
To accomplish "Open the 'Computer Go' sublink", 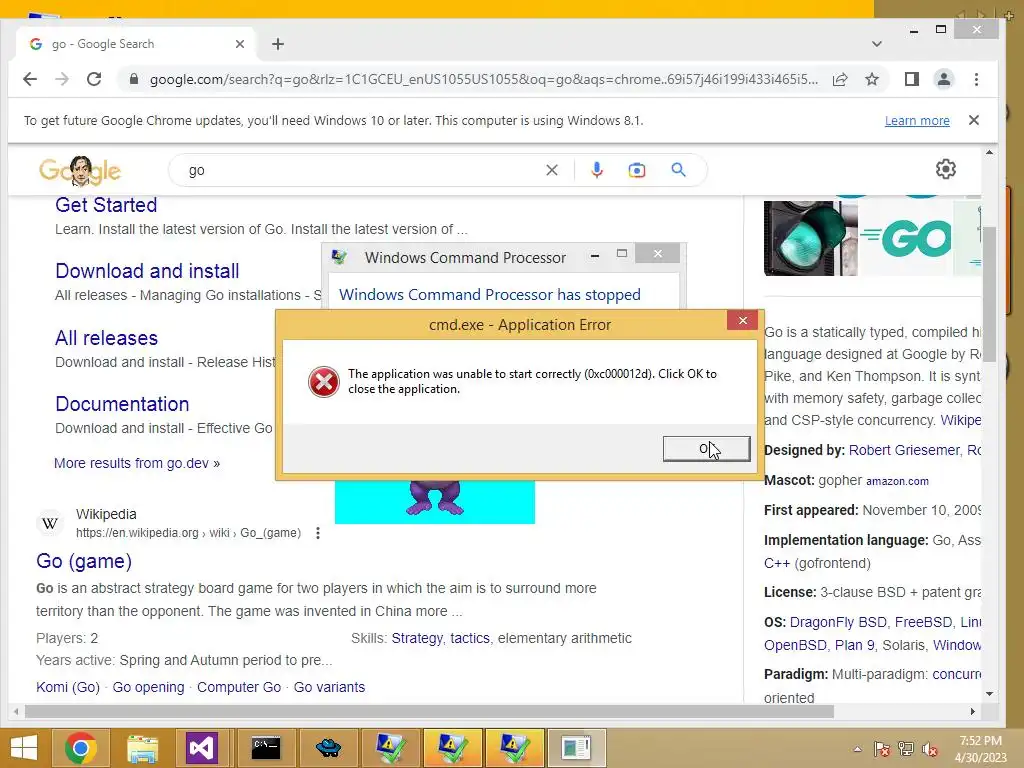I will [x=239, y=687].
